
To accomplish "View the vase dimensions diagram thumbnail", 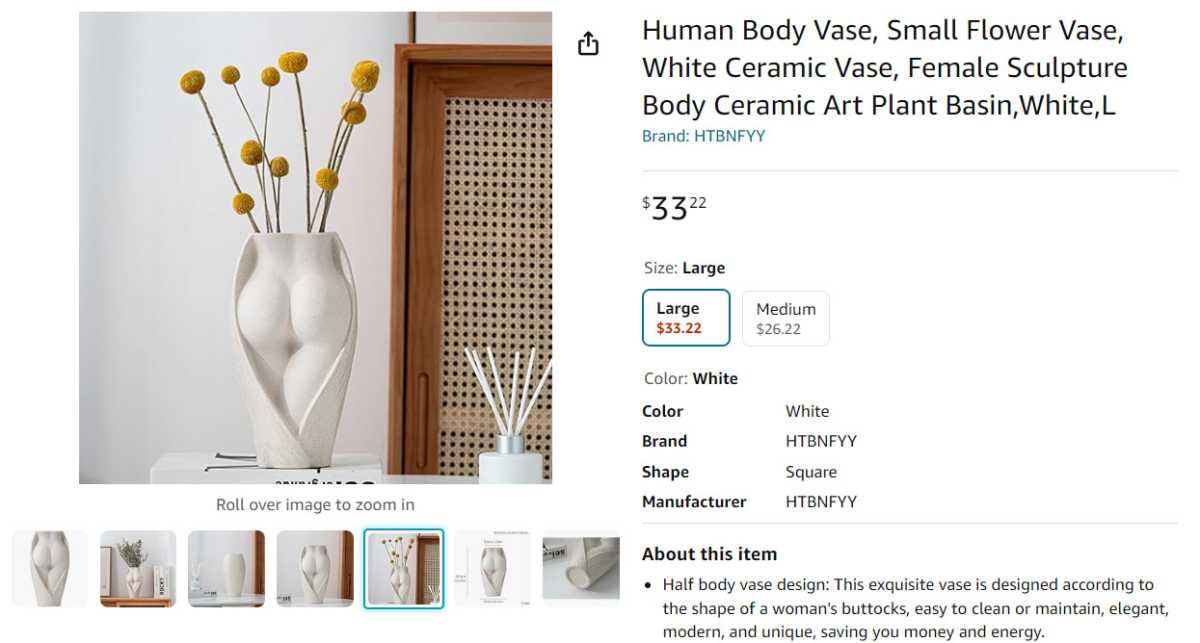I will pos(492,568).
